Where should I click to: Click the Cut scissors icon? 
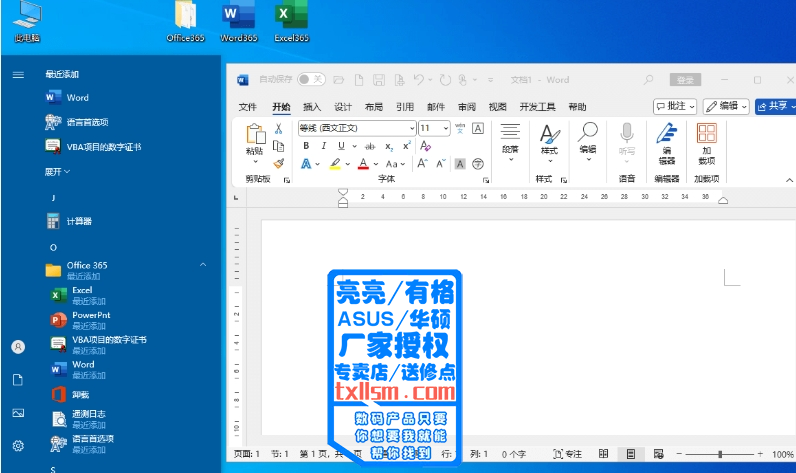pyautogui.click(x=278, y=129)
